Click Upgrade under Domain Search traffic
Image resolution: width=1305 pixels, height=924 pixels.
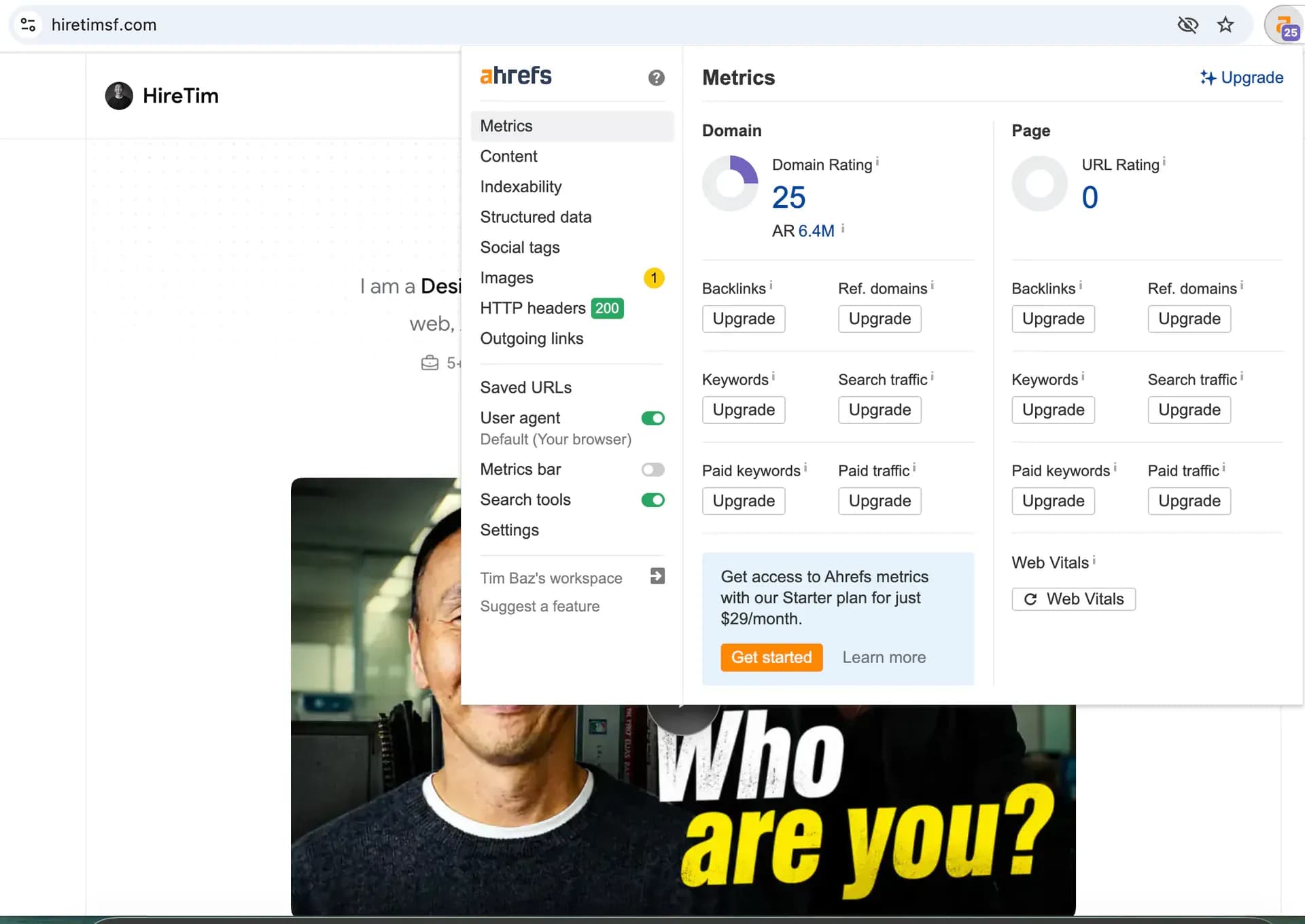tap(880, 410)
